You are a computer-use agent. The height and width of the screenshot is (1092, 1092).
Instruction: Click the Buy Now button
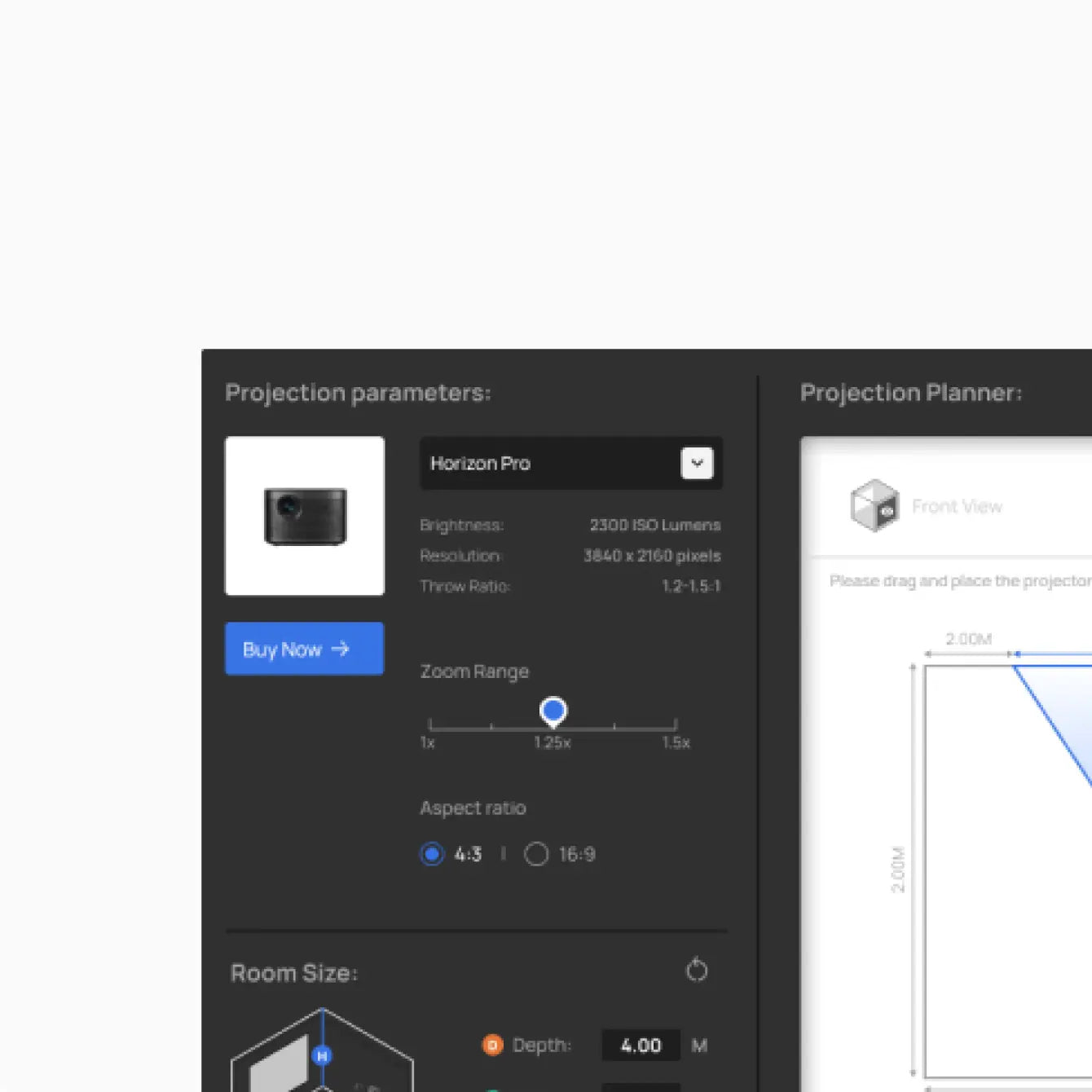(x=304, y=649)
